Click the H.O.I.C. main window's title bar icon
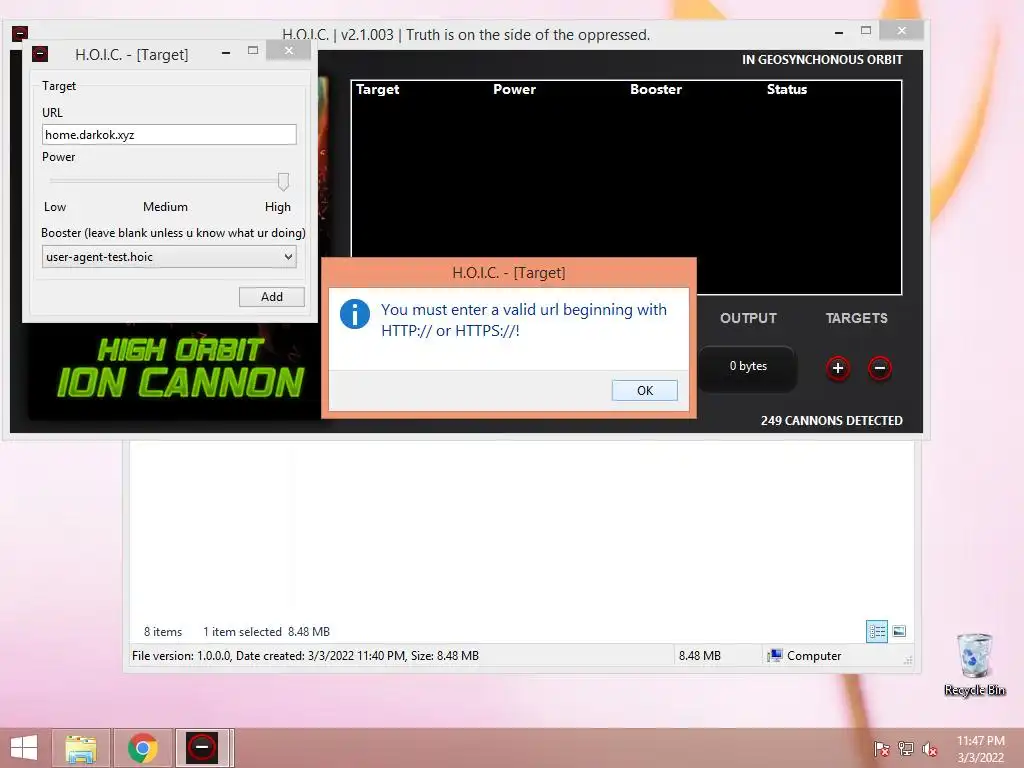The image size is (1024, 768). (20, 33)
